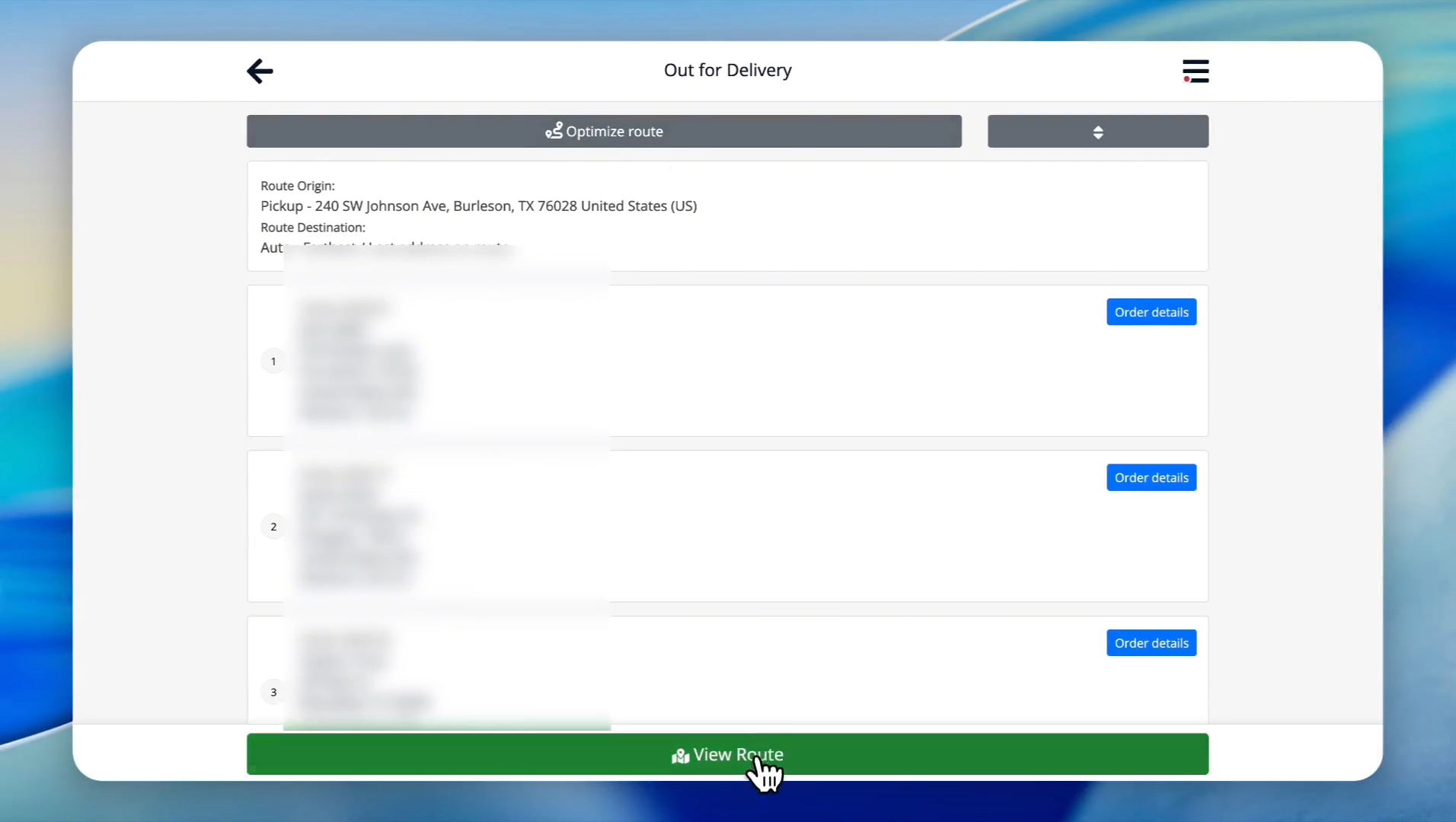Image resolution: width=1456 pixels, height=822 pixels.
Task: Click the green View Route button
Action: 727,754
